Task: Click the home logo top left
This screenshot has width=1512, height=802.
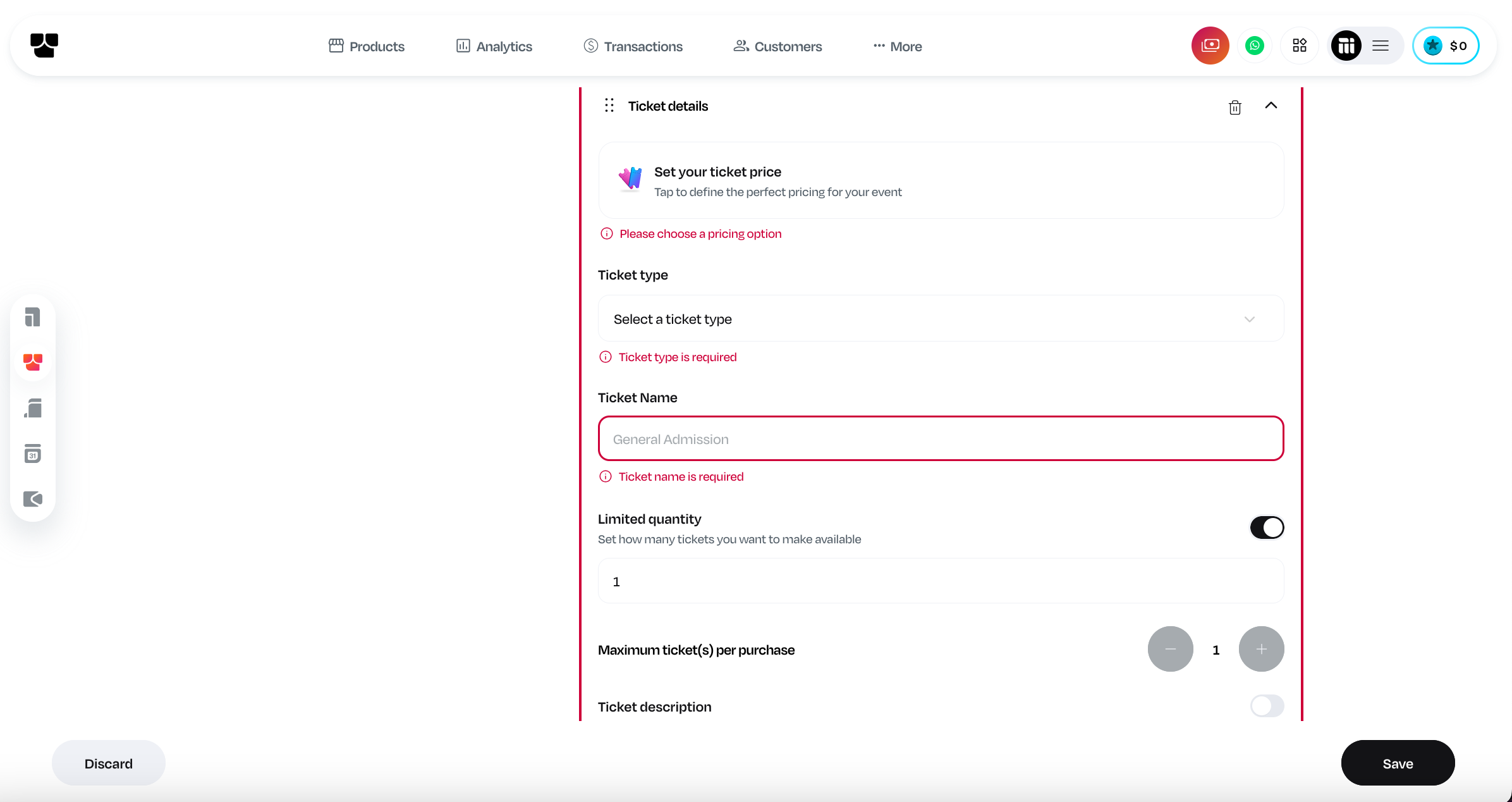Action: click(44, 46)
